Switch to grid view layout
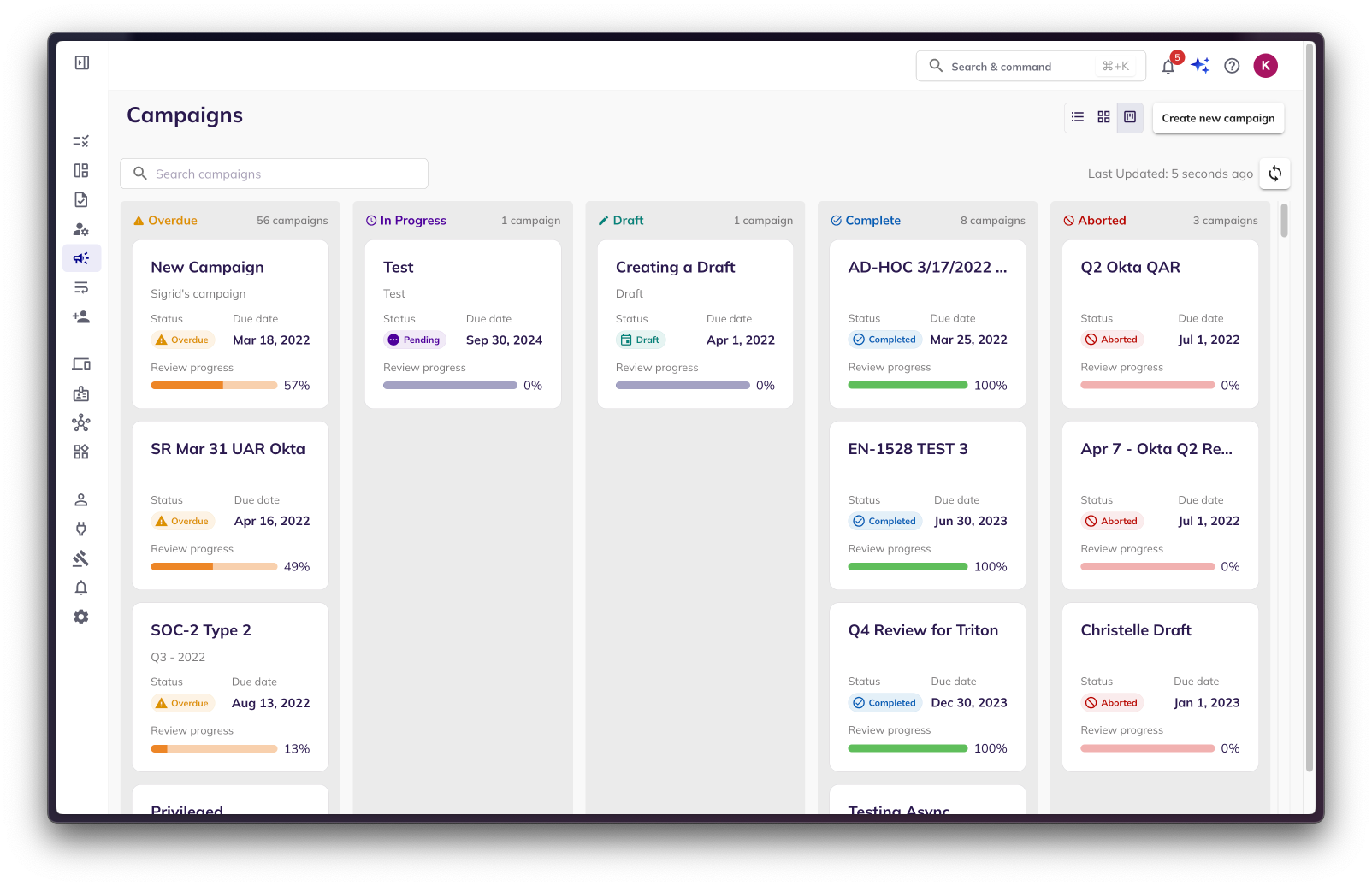This screenshot has width=1372, height=886. (1103, 117)
